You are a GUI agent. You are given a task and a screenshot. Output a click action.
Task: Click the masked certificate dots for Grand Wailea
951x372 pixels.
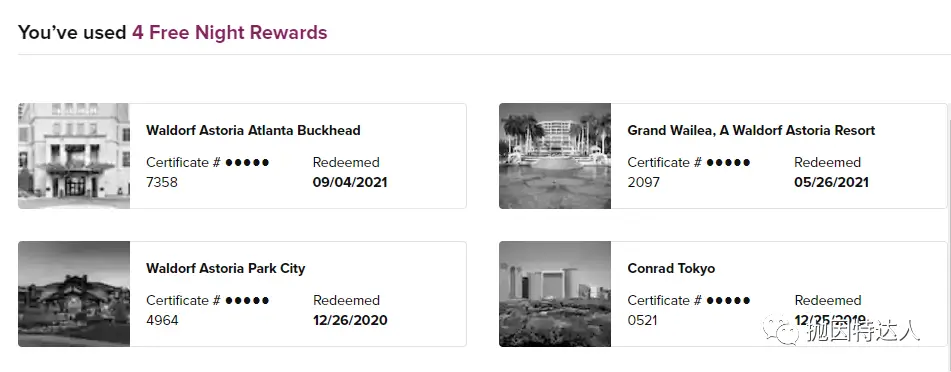pos(728,163)
